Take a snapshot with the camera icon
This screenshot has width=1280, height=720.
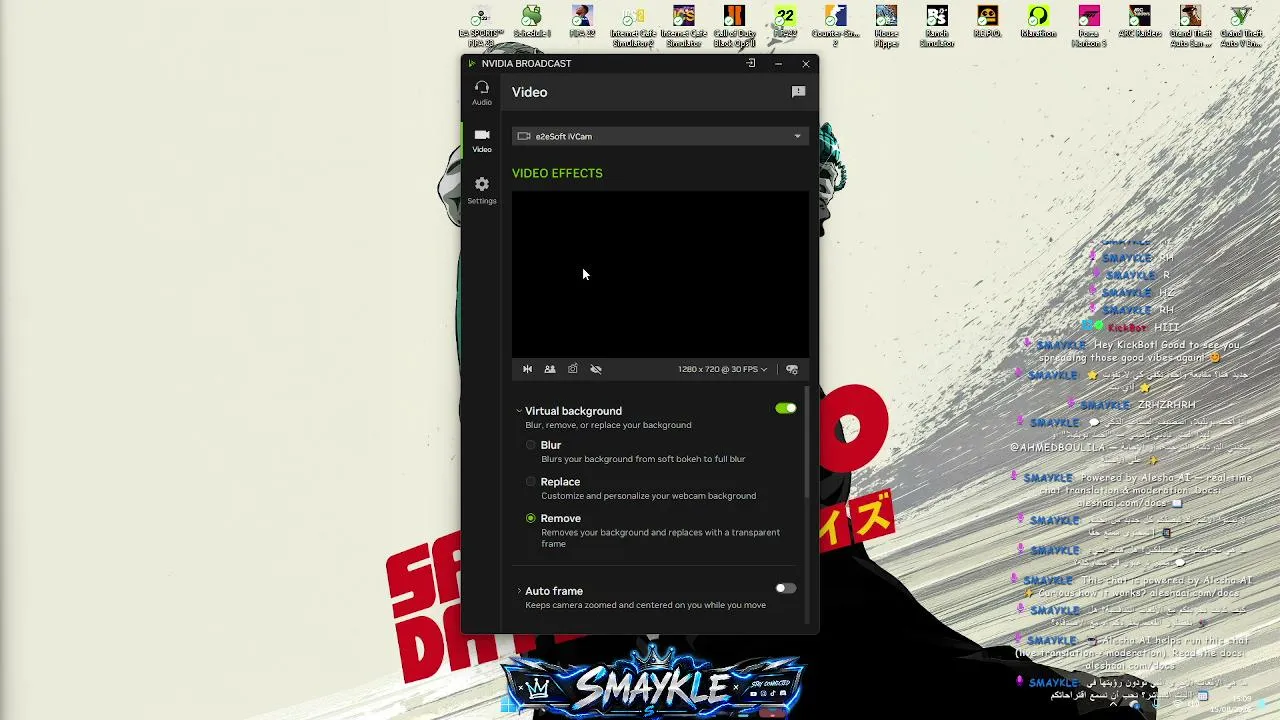573,369
